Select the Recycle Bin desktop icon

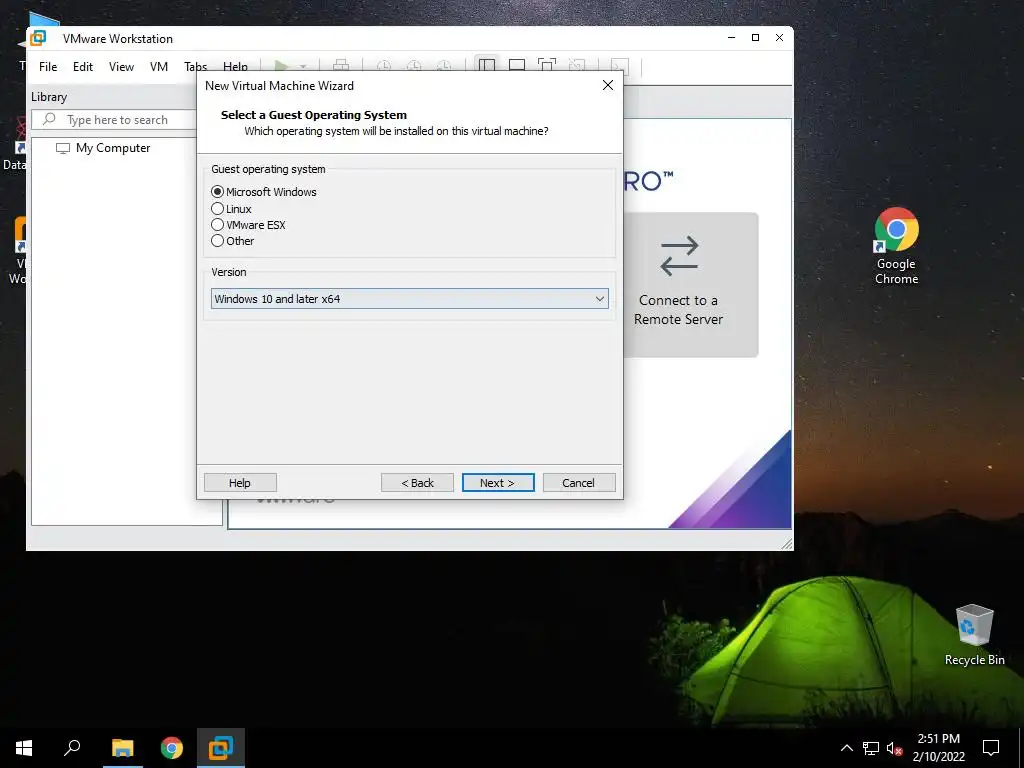pos(974,635)
